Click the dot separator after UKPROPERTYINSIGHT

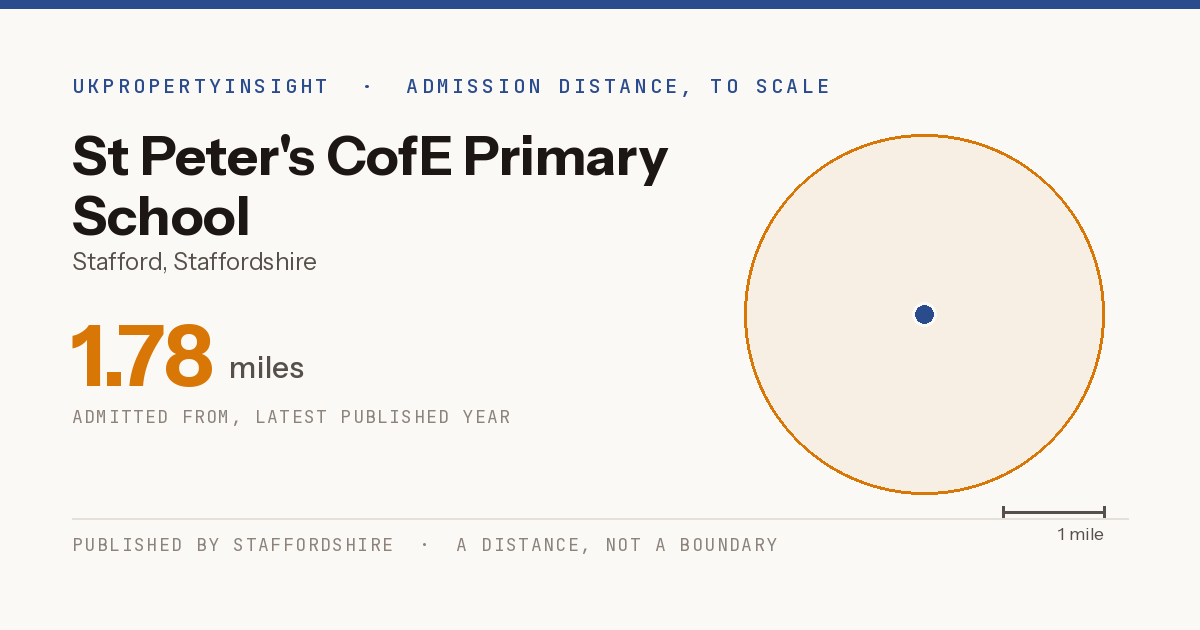pos(367,87)
